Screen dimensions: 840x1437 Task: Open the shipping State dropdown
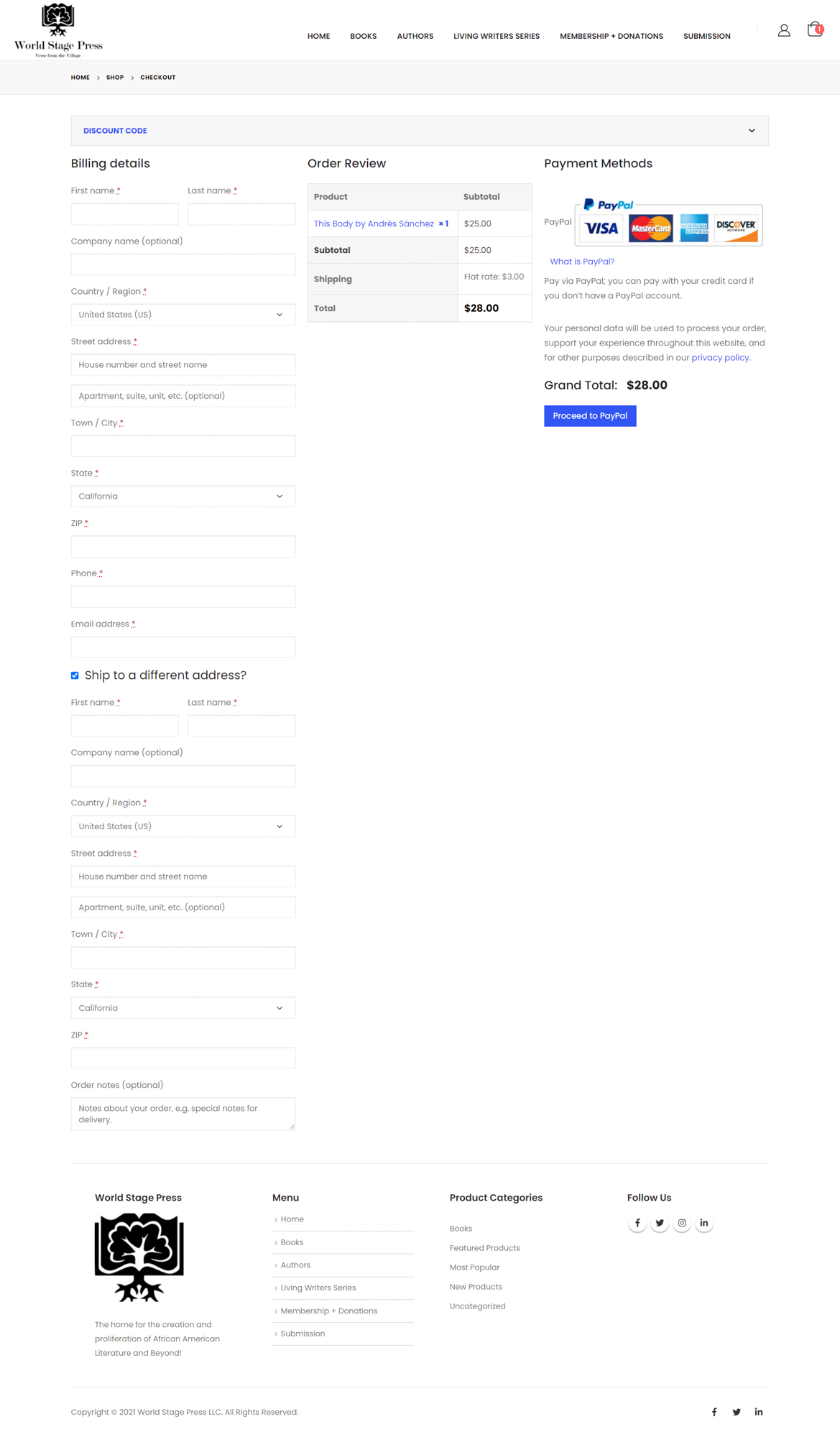183,1008
